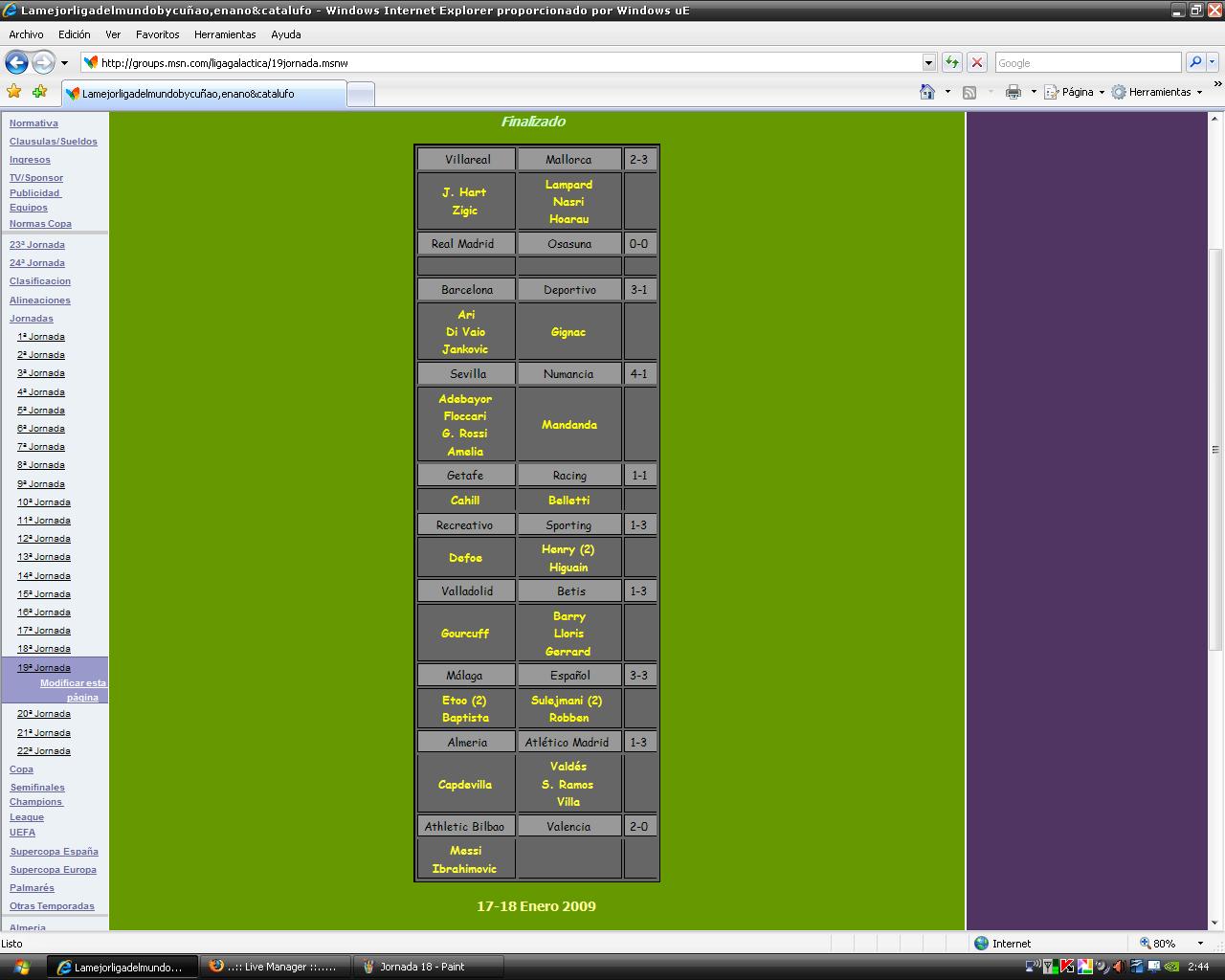
Task: Expand the Home button dropdown arrow
Action: pos(947,92)
